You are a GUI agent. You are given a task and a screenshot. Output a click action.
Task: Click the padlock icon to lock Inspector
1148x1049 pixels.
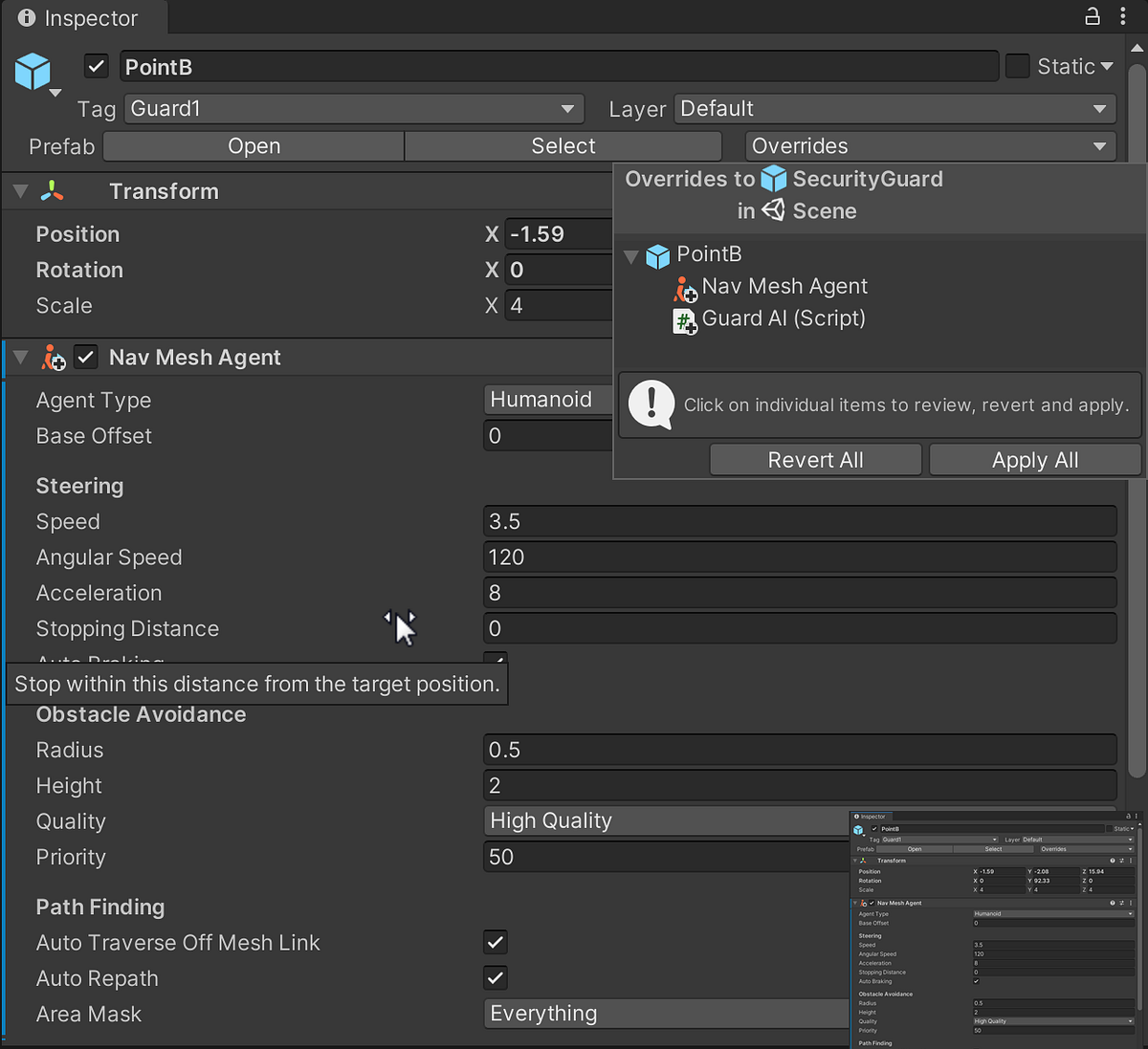(1092, 17)
